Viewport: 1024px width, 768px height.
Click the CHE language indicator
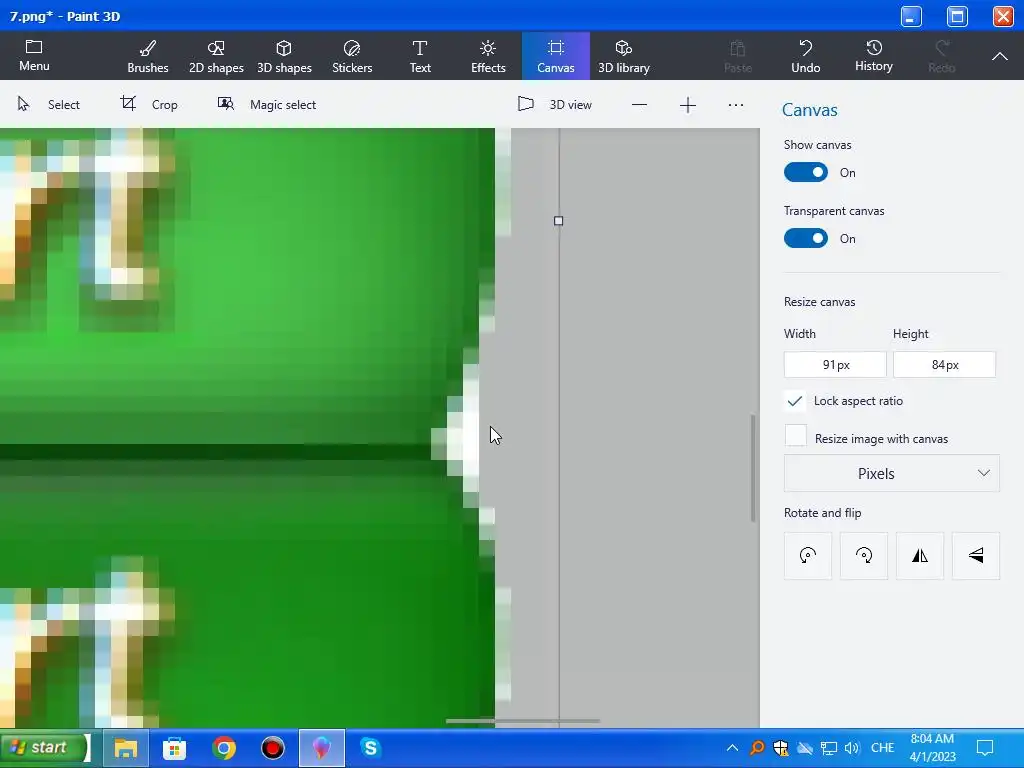click(x=882, y=748)
